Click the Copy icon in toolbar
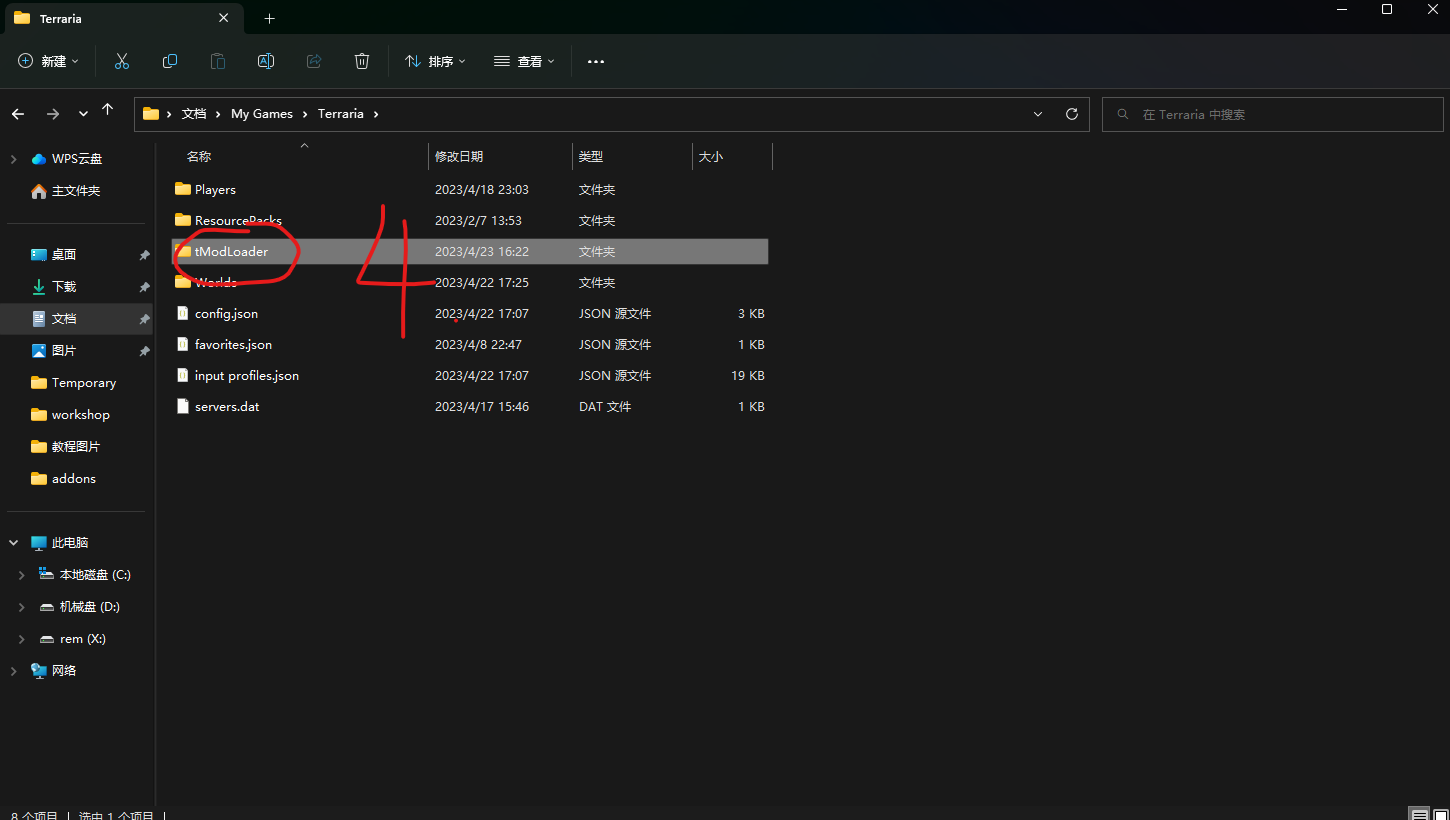The height and width of the screenshot is (820, 1450). click(x=170, y=61)
